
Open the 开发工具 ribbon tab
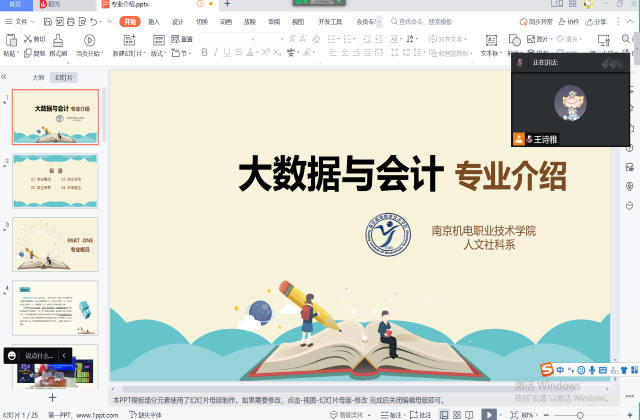click(x=329, y=21)
